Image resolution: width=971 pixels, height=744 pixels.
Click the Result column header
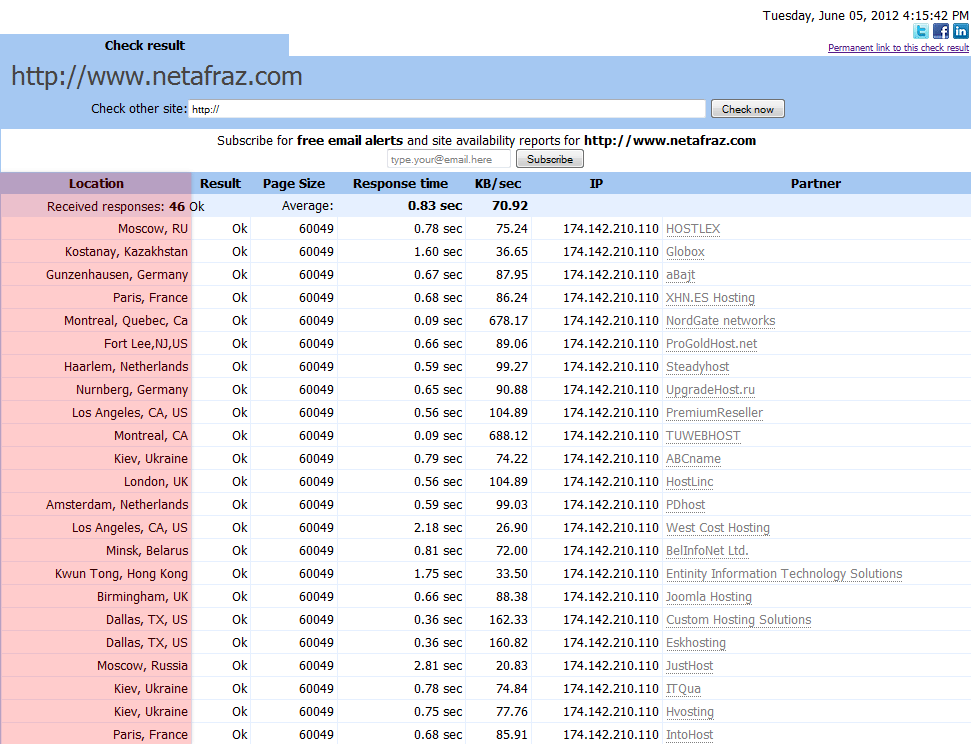click(220, 183)
